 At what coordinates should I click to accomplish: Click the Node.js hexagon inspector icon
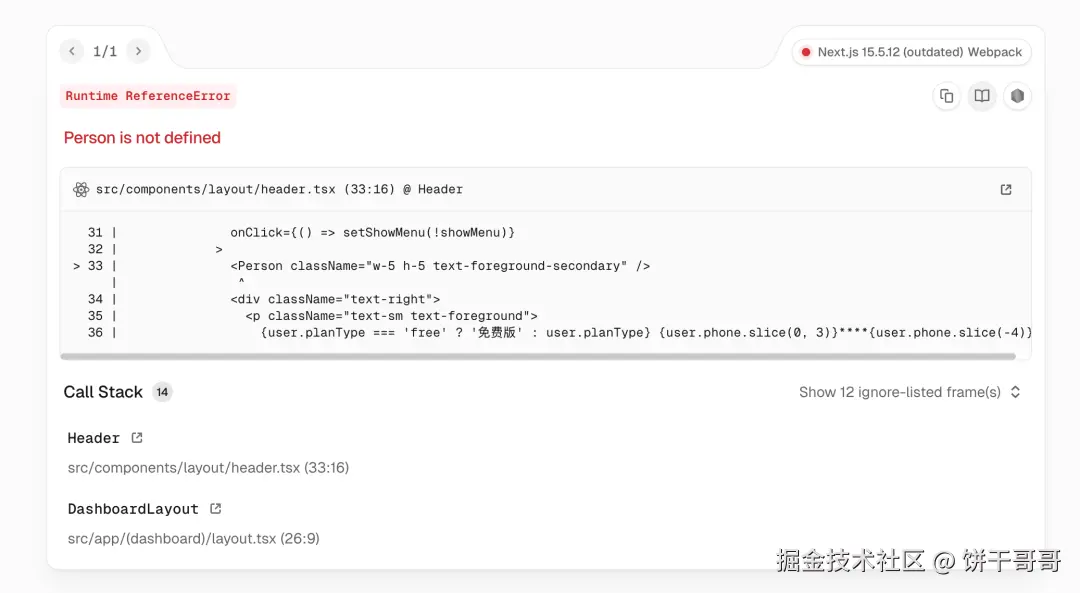point(1017,96)
